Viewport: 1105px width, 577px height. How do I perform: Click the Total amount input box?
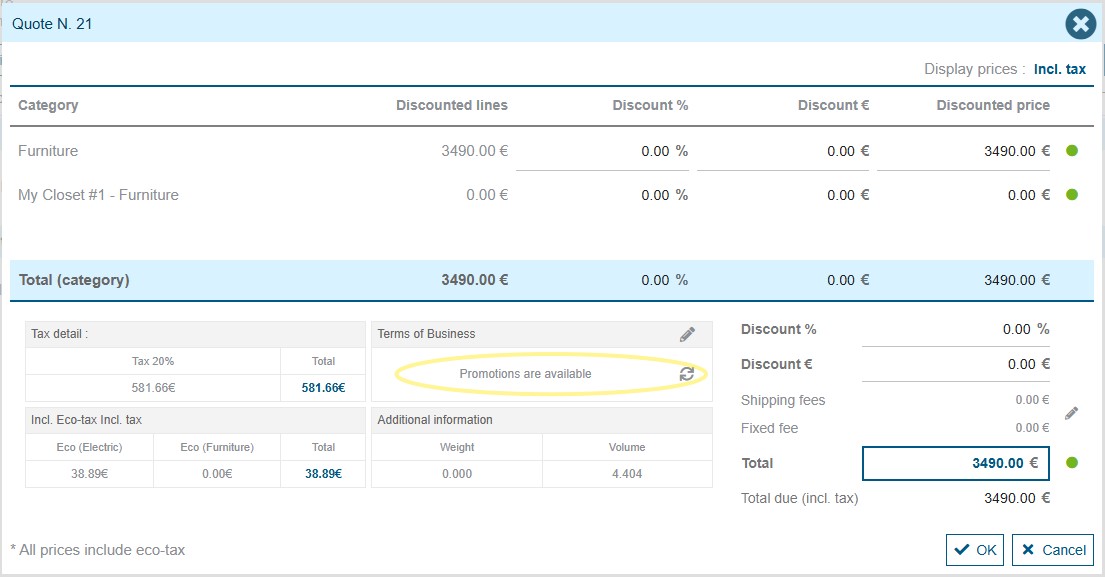(954, 464)
